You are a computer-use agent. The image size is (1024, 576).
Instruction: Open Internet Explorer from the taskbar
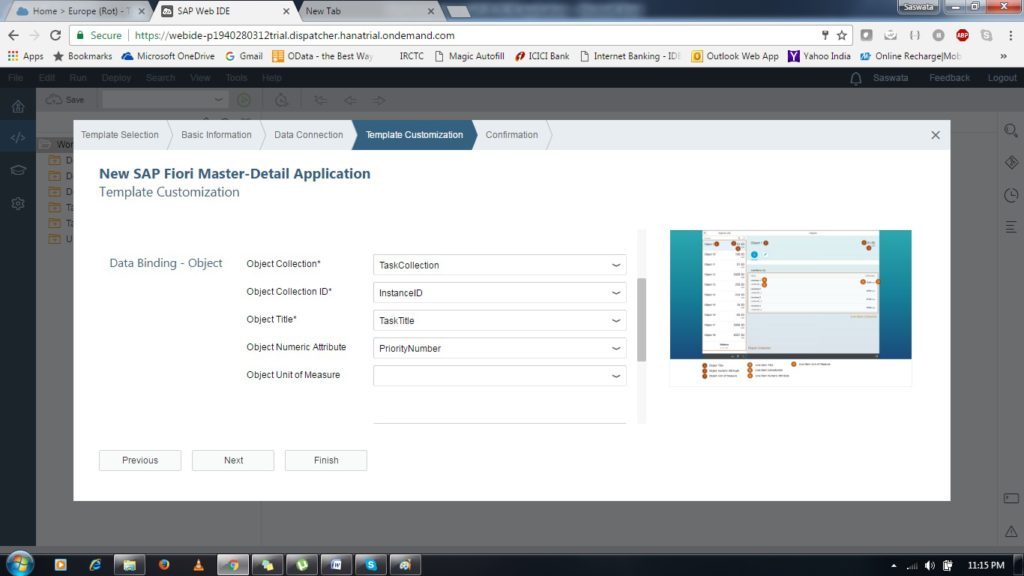95,564
